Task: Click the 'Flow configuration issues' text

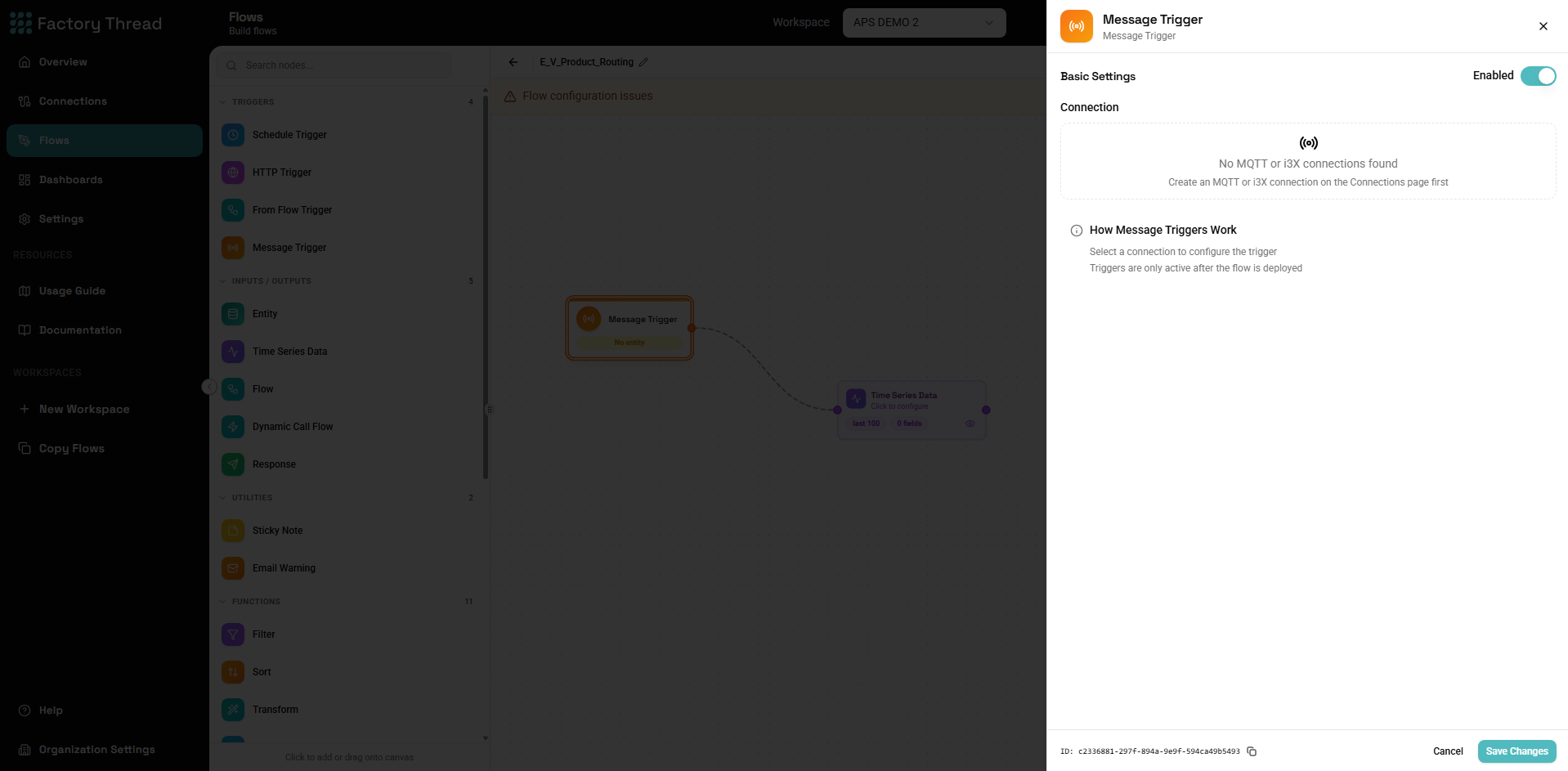Action: (588, 96)
